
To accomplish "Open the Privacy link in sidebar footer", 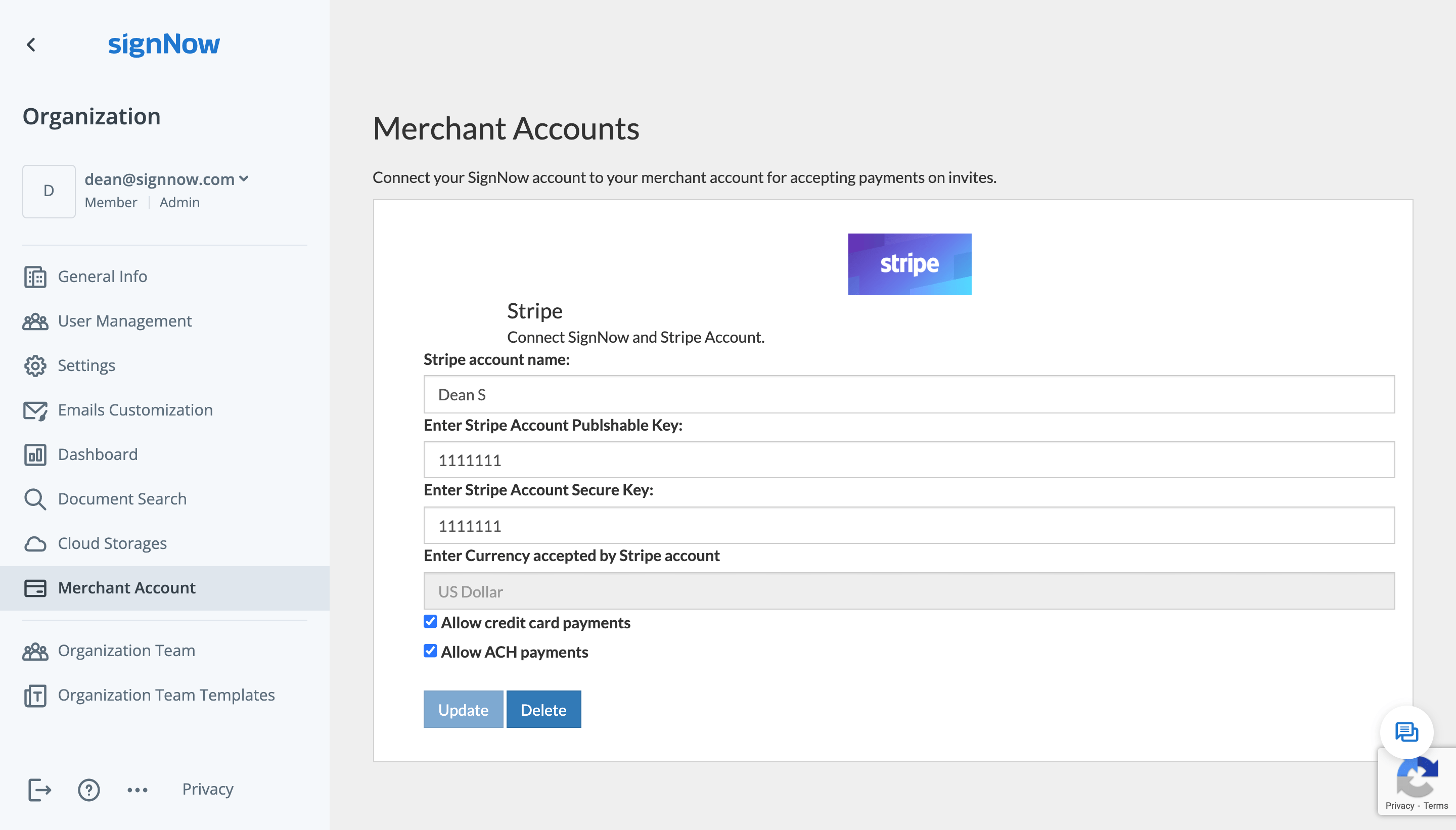I will click(207, 789).
